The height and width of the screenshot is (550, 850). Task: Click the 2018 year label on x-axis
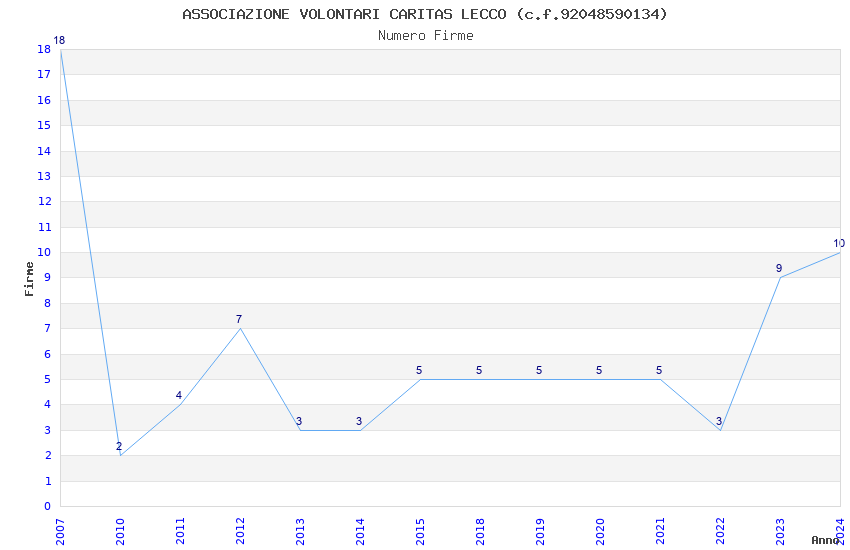pos(480,532)
